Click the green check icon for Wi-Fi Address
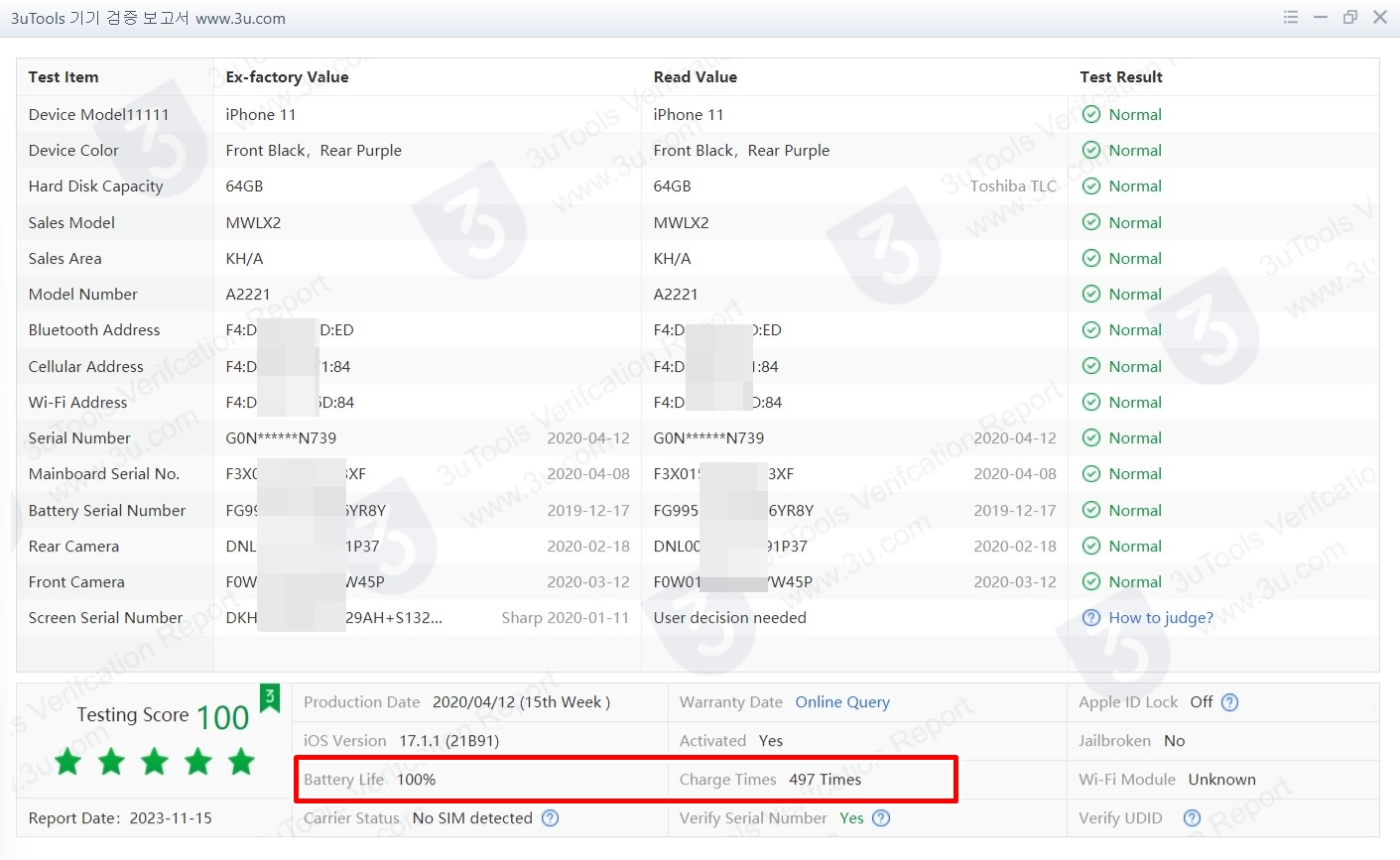Image resolution: width=1400 pixels, height=860 pixels. pos(1091,402)
